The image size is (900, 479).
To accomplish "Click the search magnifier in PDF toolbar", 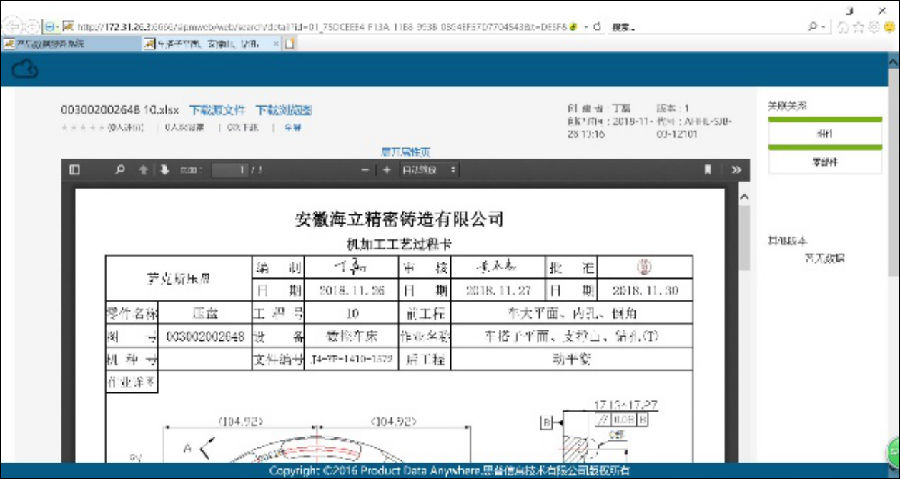I will click(x=121, y=170).
